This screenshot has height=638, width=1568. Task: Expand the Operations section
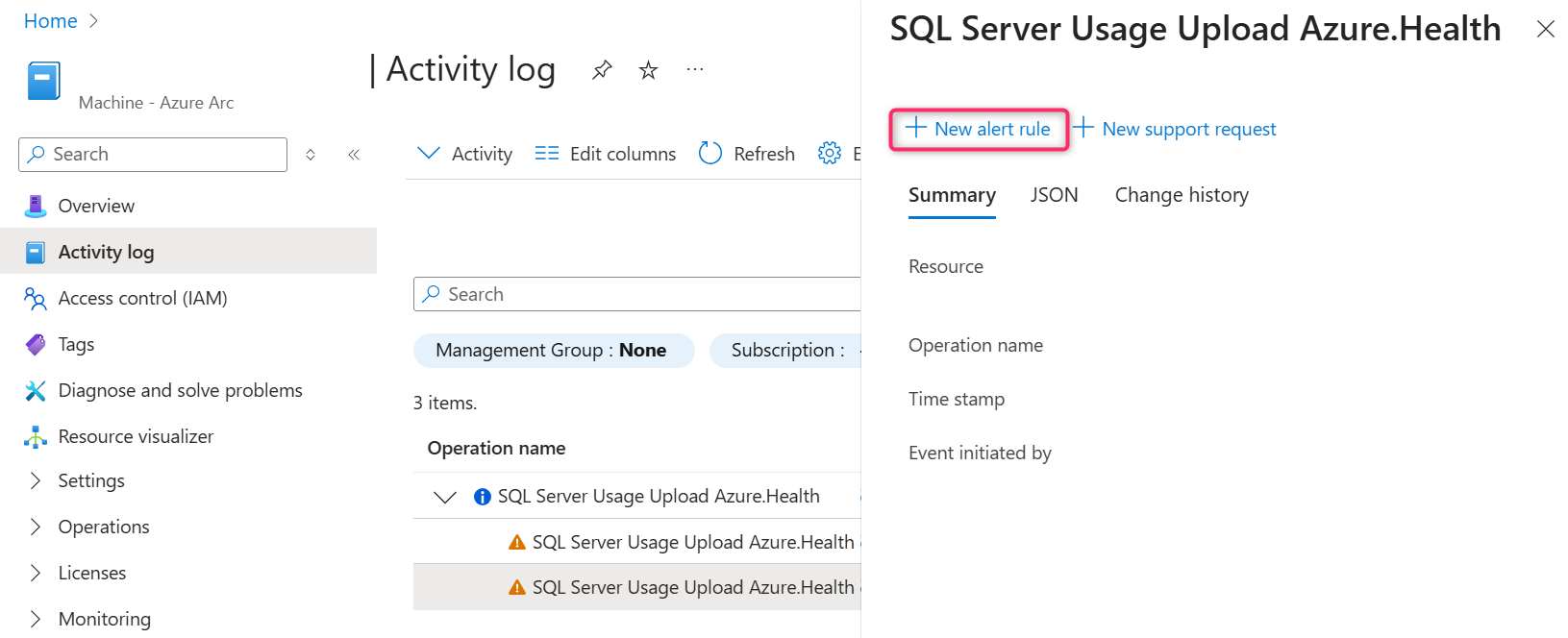[36, 527]
